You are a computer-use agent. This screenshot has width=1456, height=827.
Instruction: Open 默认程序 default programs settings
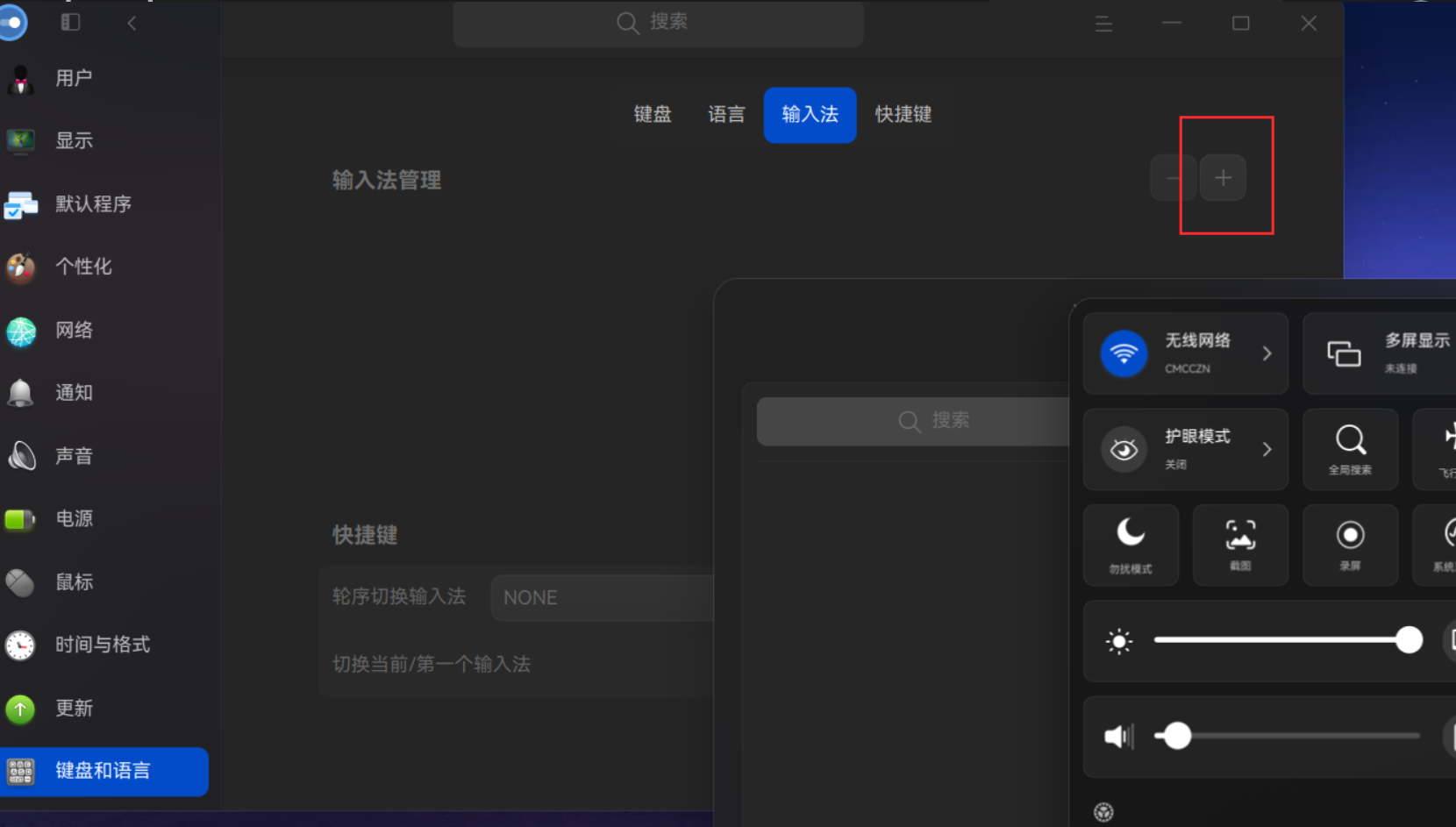click(103, 203)
